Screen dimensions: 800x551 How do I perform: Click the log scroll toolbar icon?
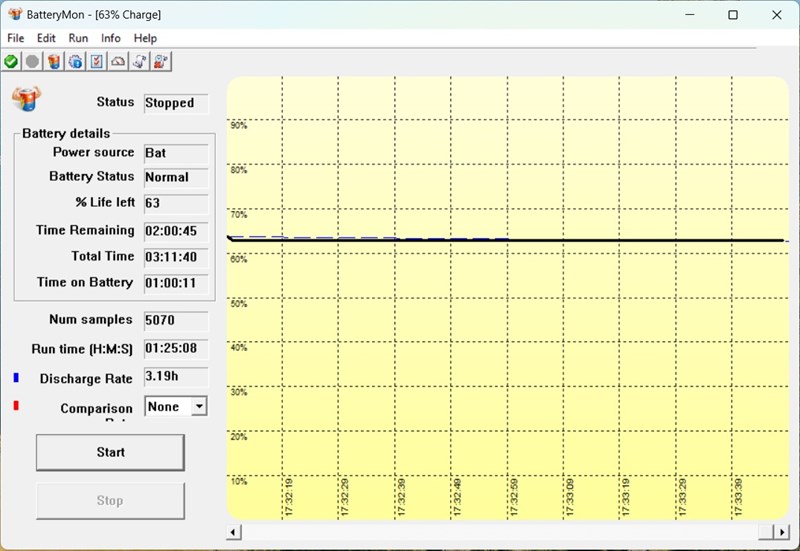click(139, 62)
